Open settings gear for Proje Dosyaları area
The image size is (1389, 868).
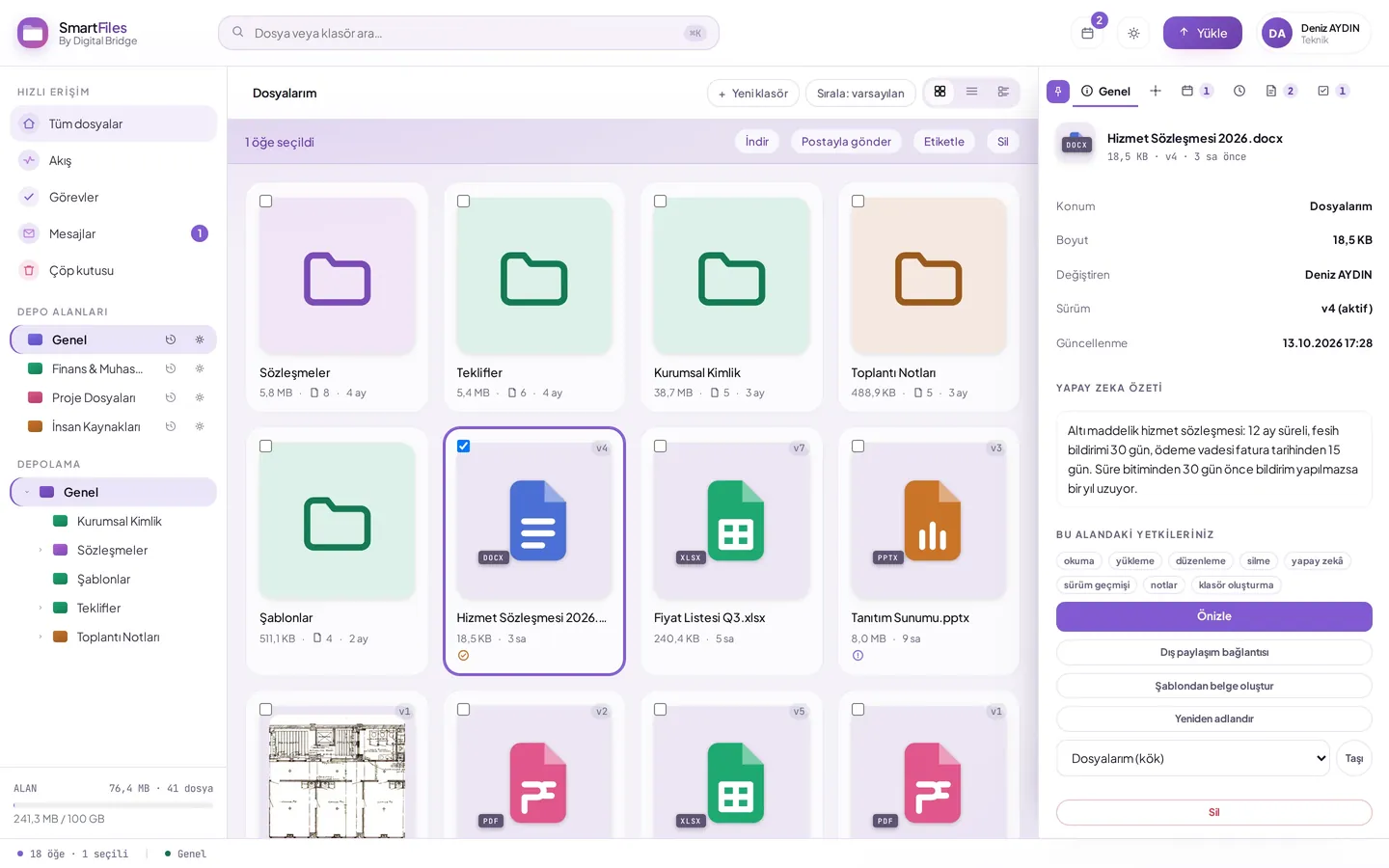point(200,397)
